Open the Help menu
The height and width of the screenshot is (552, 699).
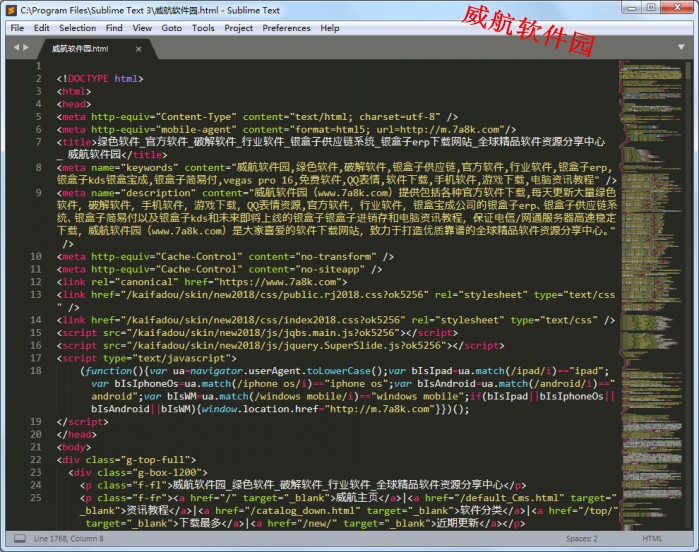point(329,28)
